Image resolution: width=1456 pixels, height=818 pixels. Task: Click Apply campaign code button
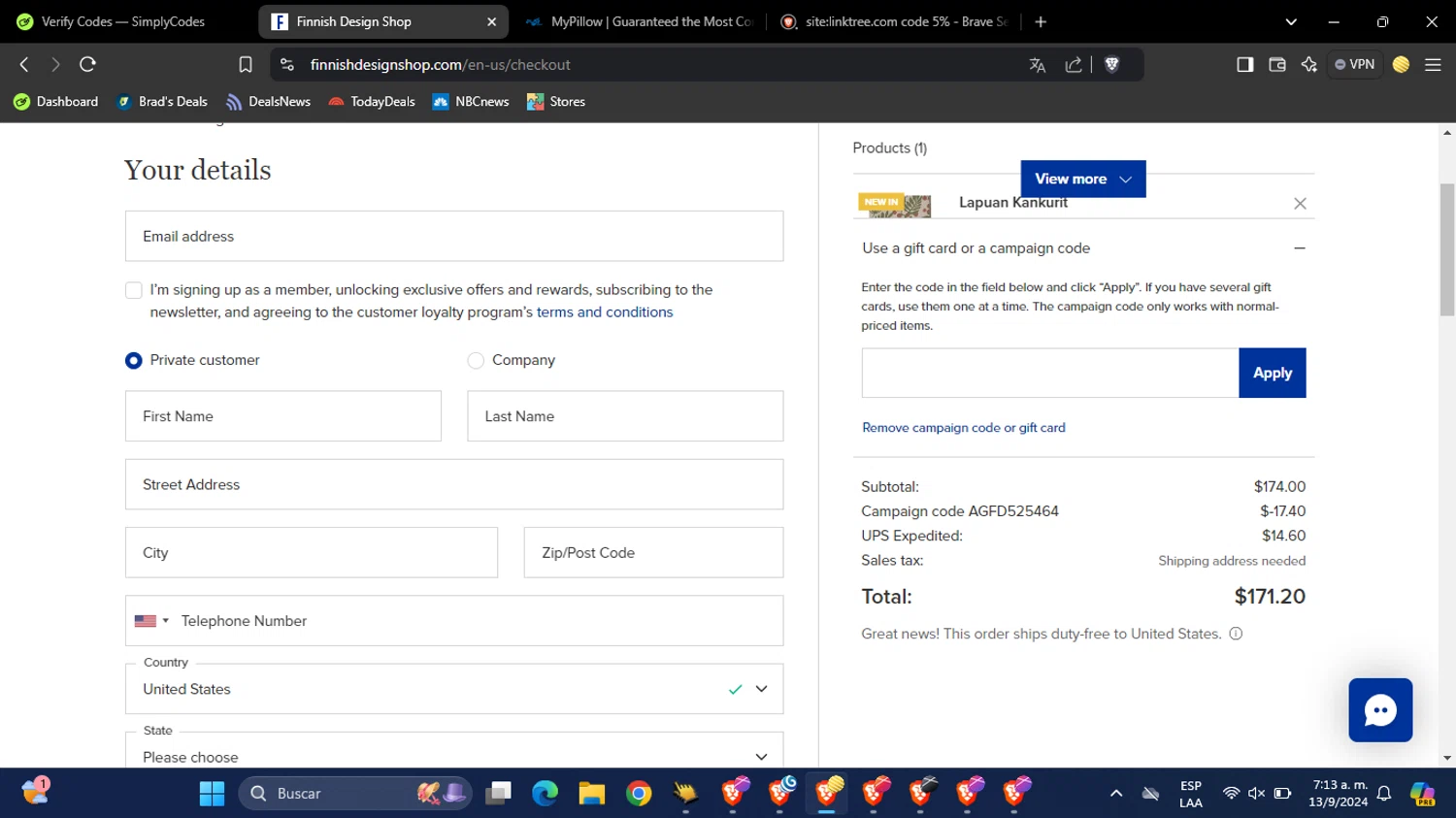click(x=1272, y=373)
